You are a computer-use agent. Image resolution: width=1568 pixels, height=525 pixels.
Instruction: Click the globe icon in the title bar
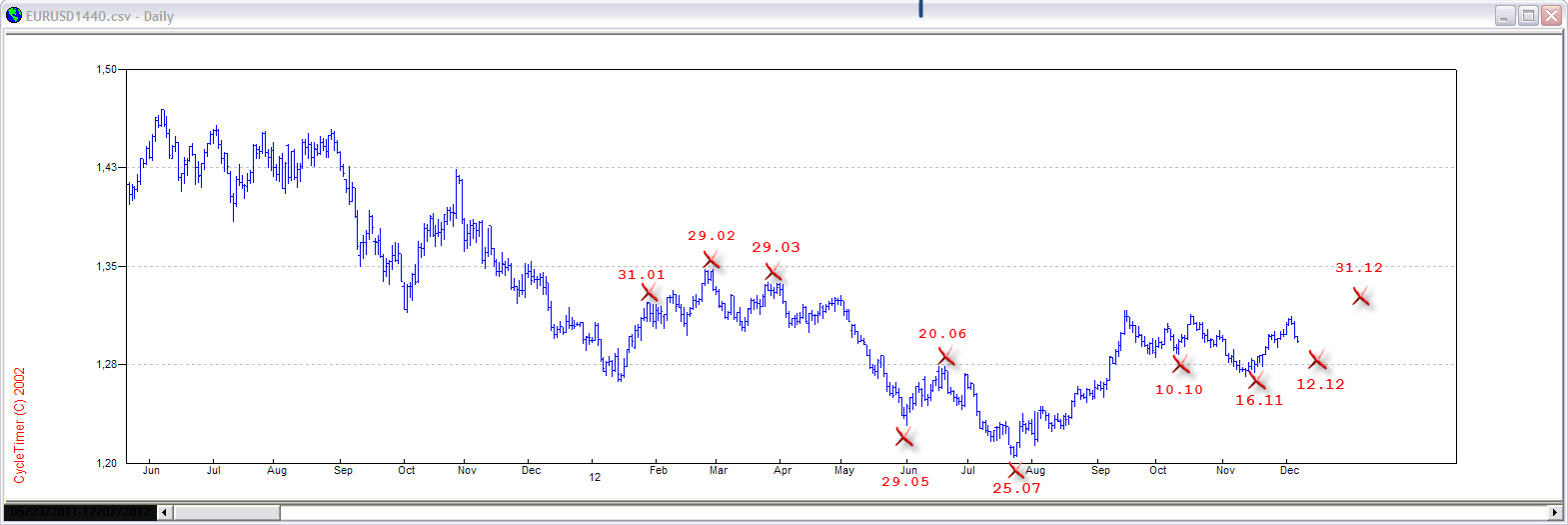(x=14, y=15)
